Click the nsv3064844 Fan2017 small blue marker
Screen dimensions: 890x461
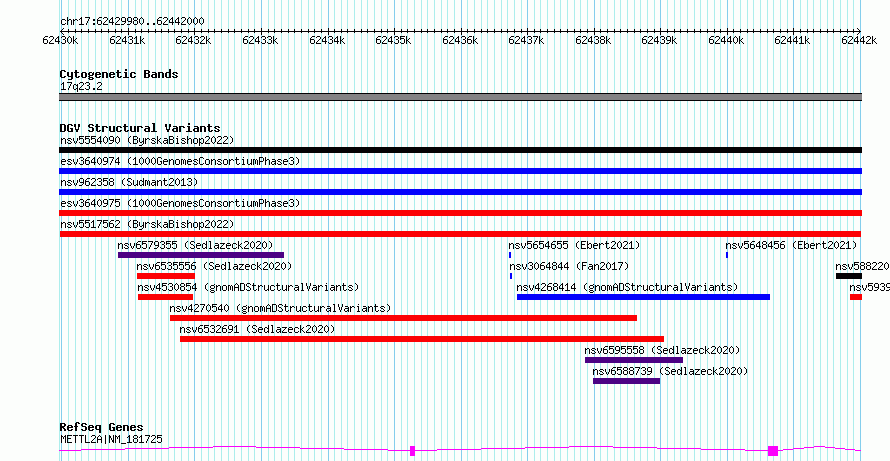511,276
